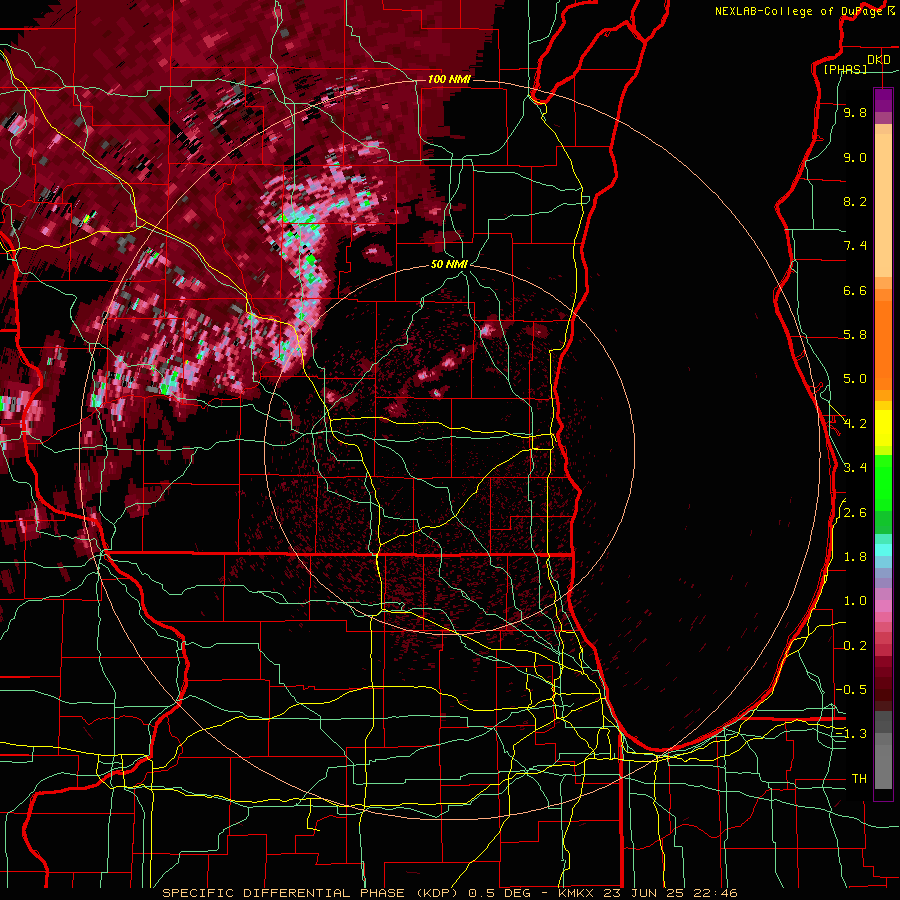The image size is (900, 900).
Task: Click the 5.8 value on the scale
Action: [855, 335]
